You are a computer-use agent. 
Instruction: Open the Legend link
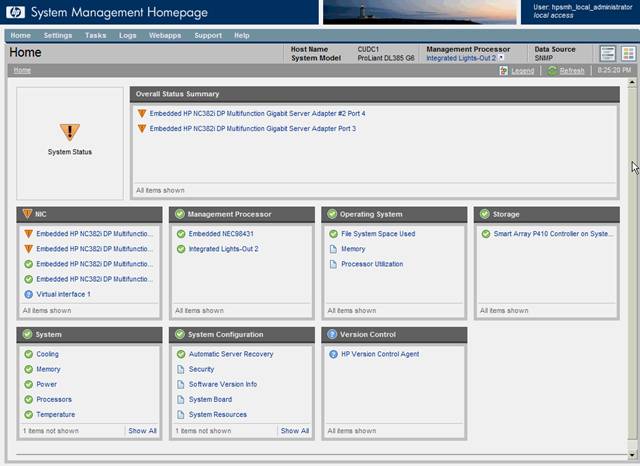(x=523, y=71)
